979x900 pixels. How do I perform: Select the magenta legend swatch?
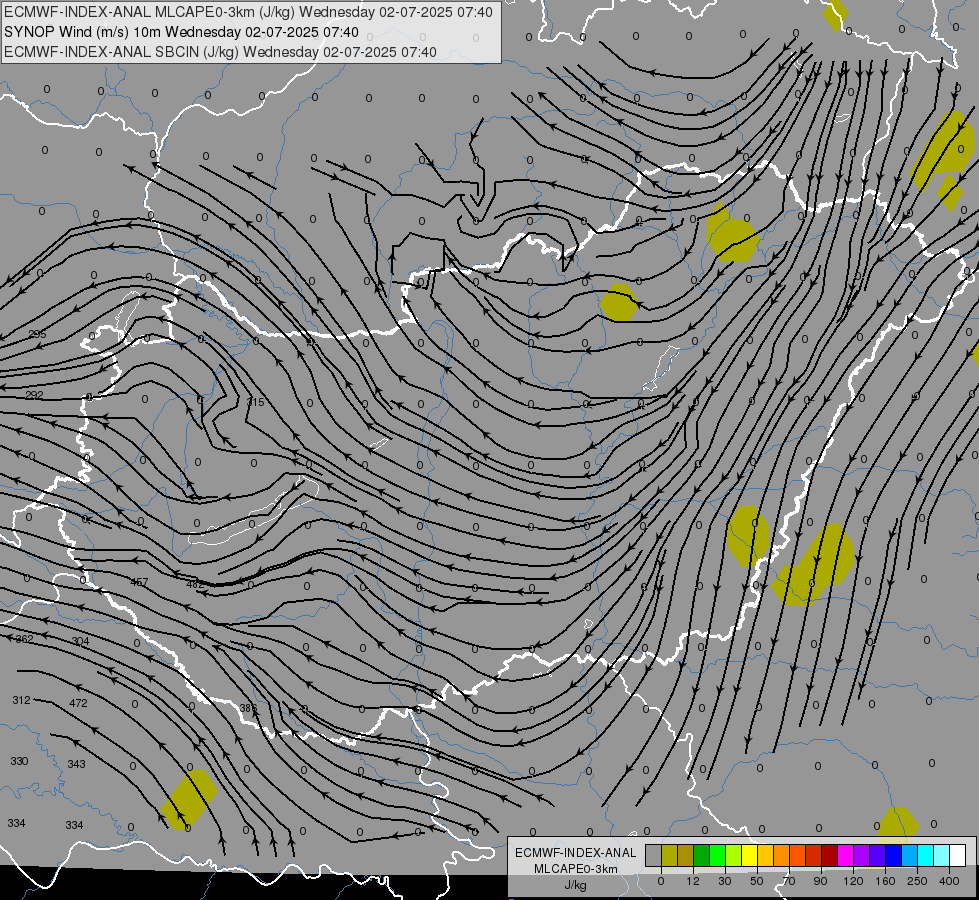[x=846, y=855]
